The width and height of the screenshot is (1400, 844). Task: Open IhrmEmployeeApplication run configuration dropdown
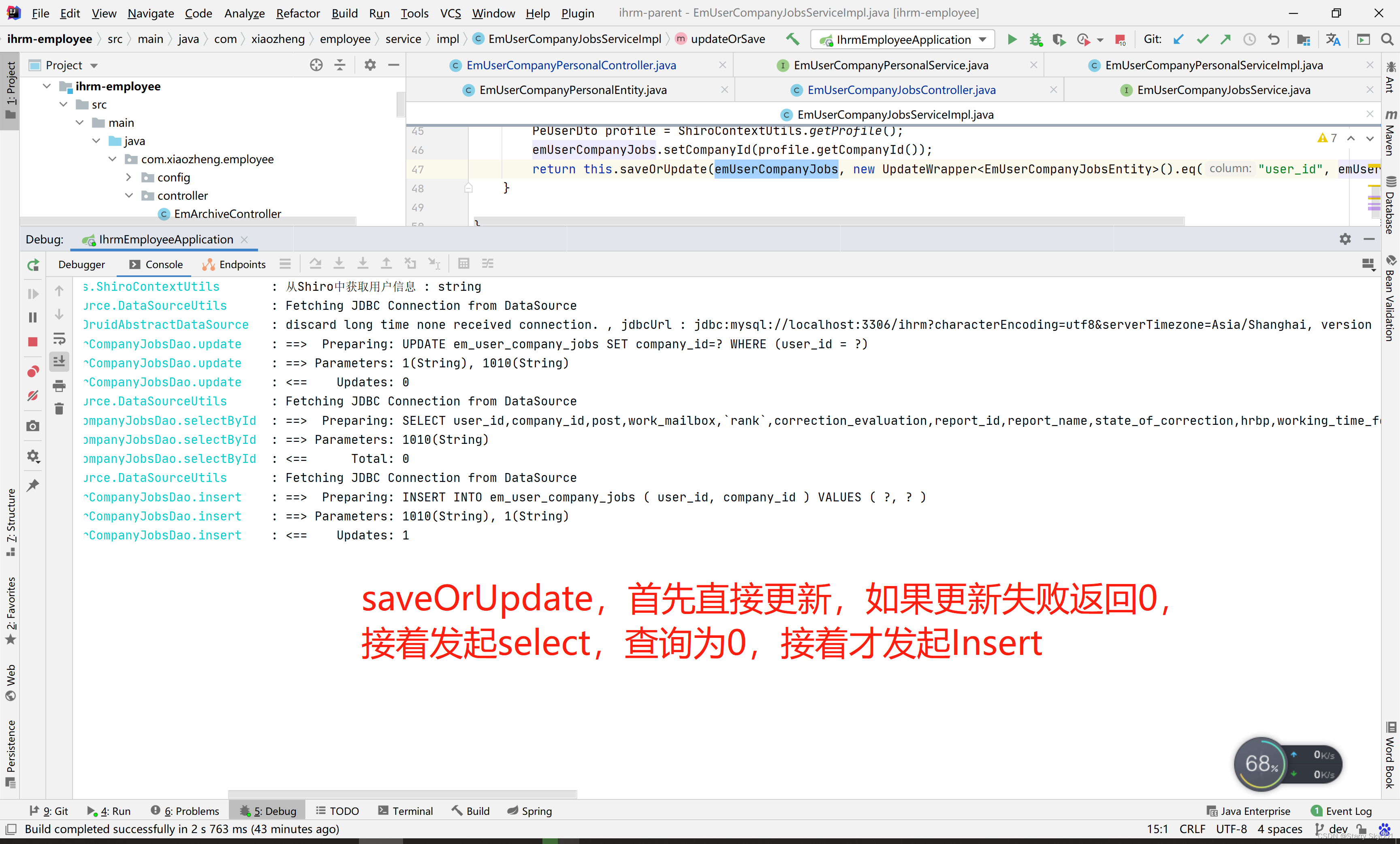tap(903, 39)
